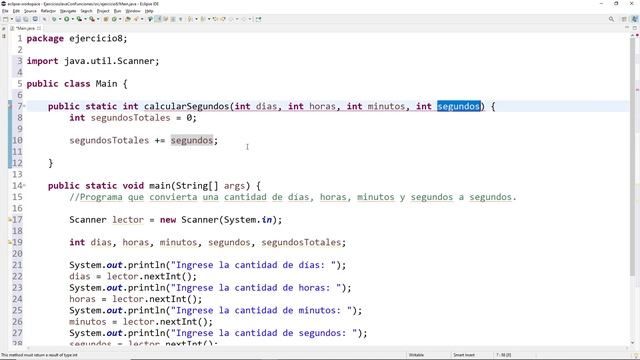640x360 pixels.
Task: Click the Previous Annotation arrow icon
Action: (203, 19)
